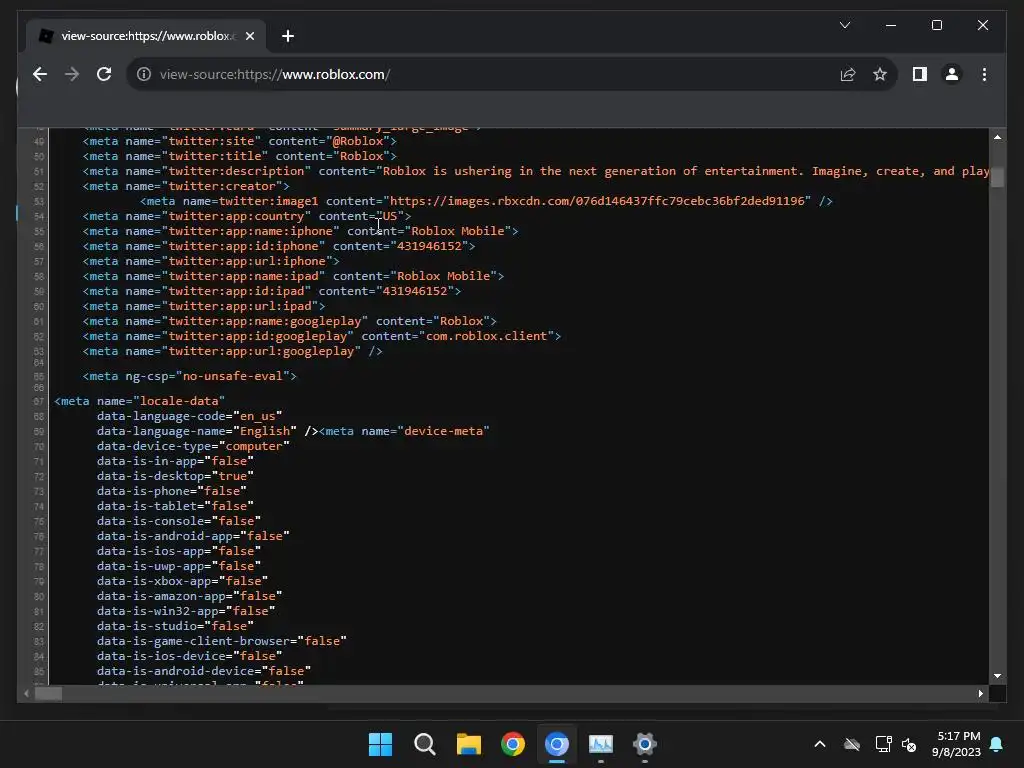Click "com.roblox.client" value
Screen dimensions: 1024x768
487,336
